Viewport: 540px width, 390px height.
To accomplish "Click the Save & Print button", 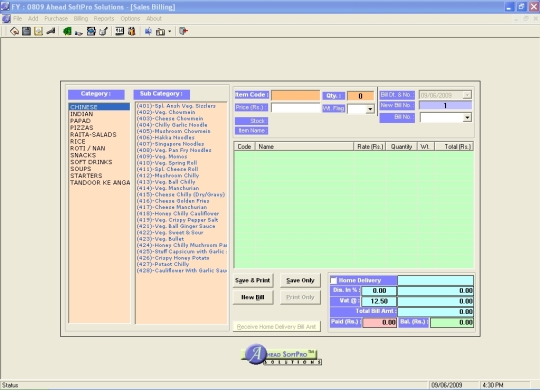I will 253,280.
